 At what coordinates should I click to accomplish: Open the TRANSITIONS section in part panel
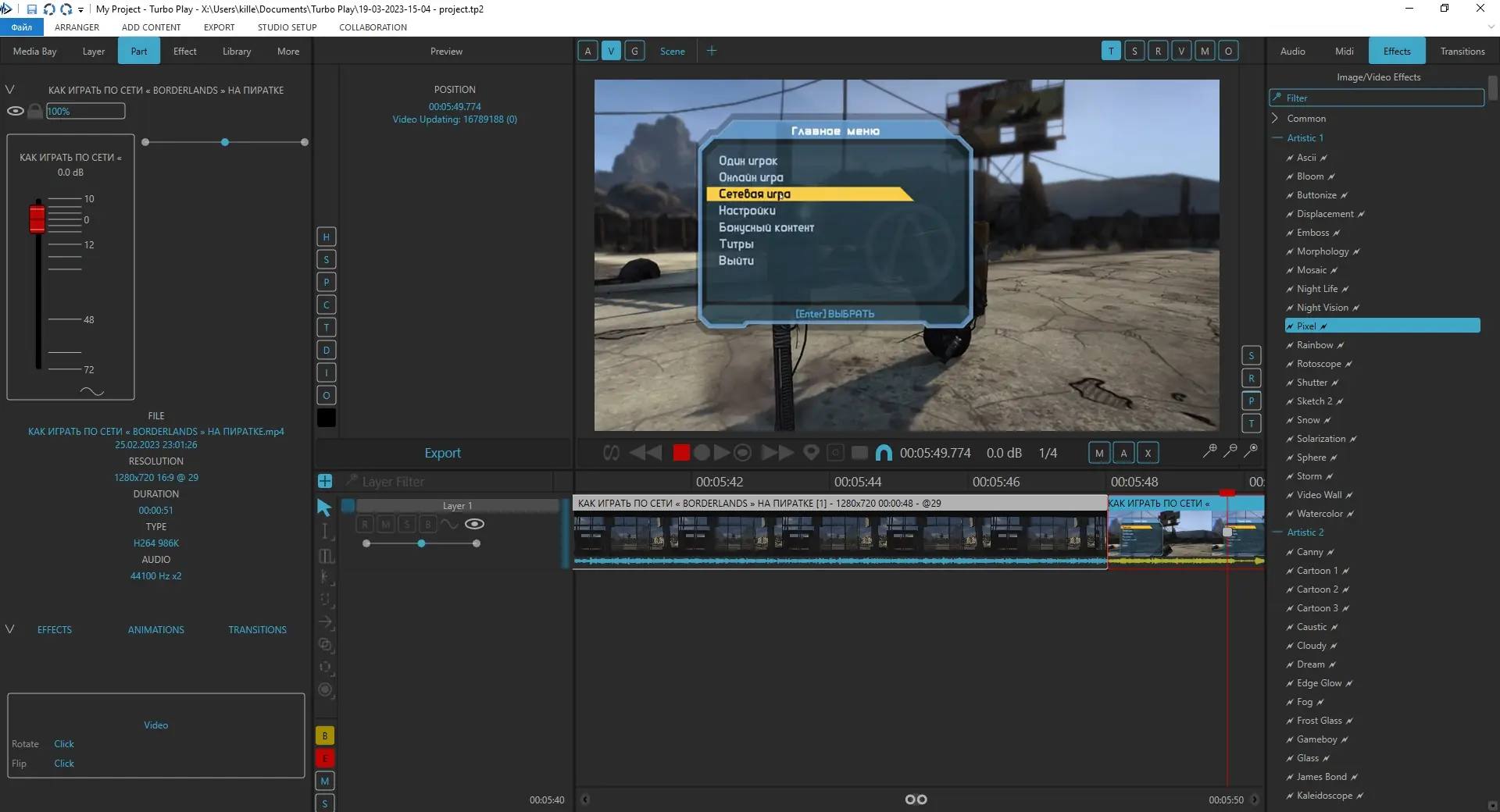pyautogui.click(x=257, y=630)
